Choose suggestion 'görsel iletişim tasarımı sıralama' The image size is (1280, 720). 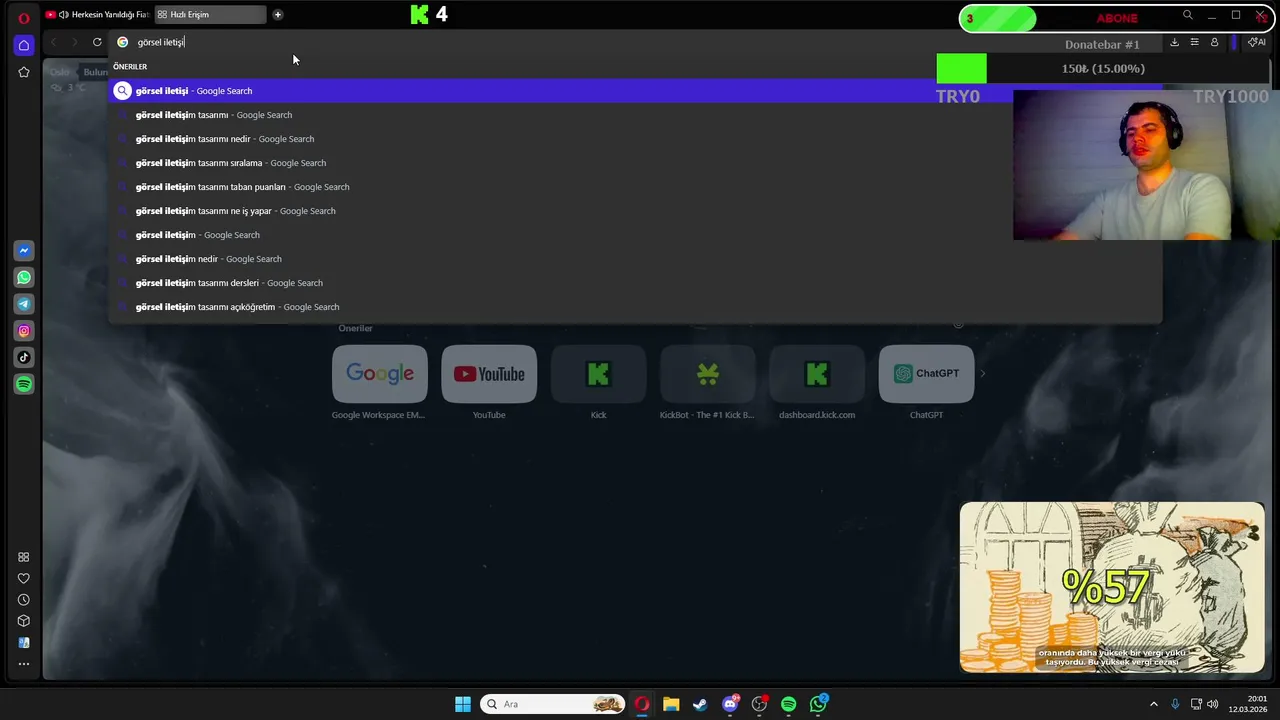point(635,163)
